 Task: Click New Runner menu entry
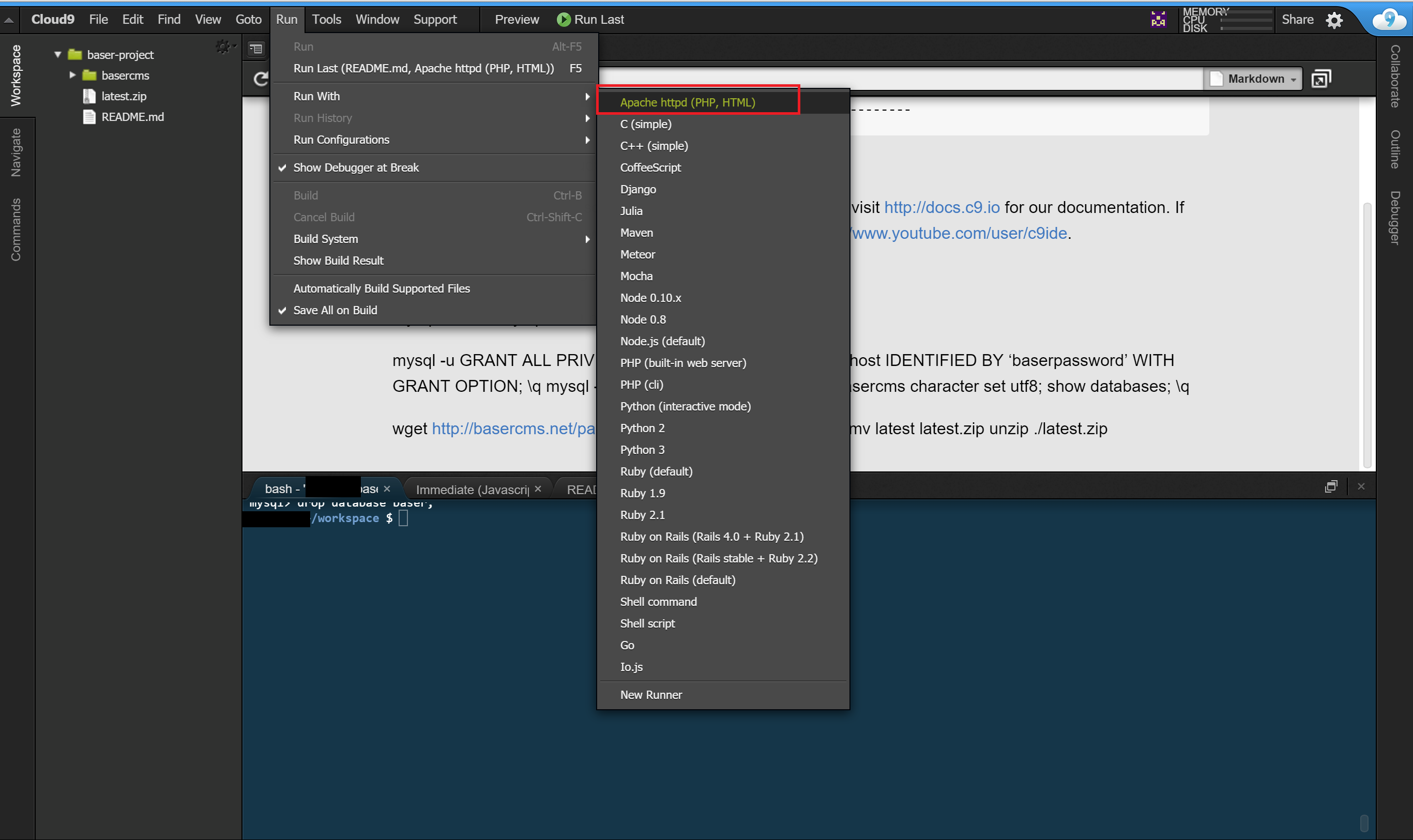(x=723, y=695)
